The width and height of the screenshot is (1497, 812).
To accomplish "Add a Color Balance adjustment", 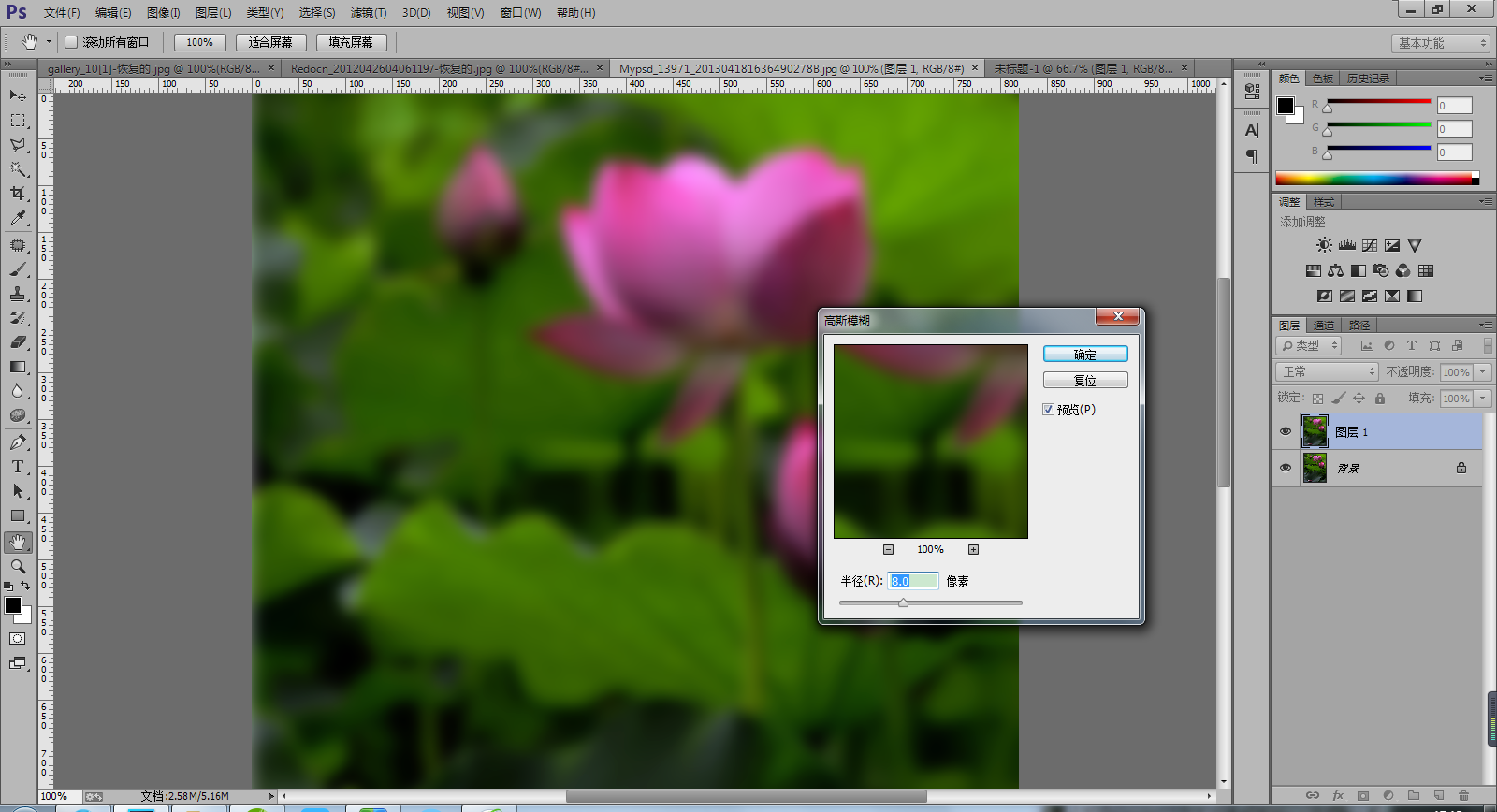I will pyautogui.click(x=1335, y=270).
